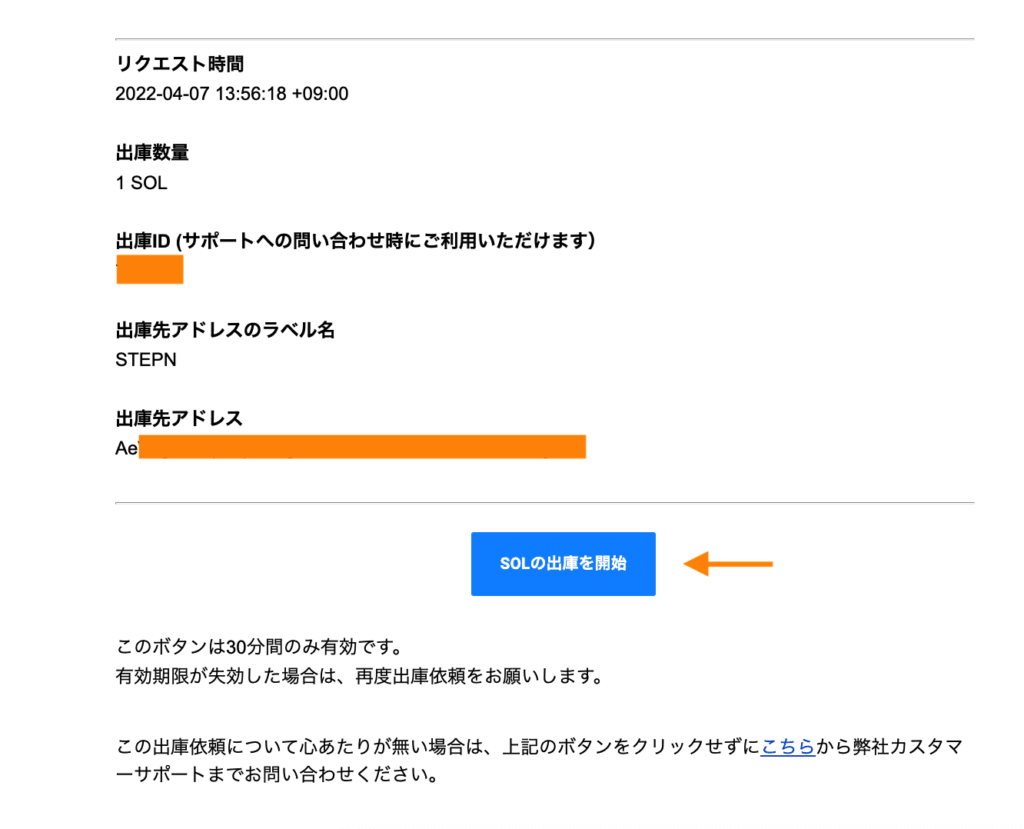
Task: Click the timestamp 2022-04-07 13:56:18 +09:00
Action: pos(232,94)
